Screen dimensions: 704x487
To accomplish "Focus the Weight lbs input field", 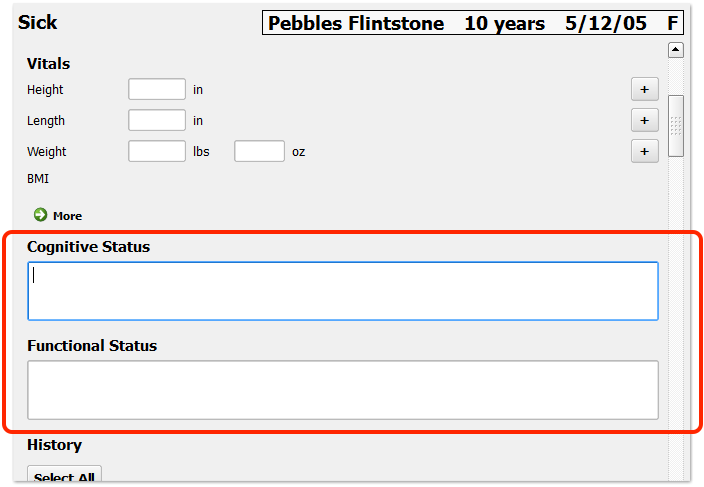I will click(x=157, y=151).
